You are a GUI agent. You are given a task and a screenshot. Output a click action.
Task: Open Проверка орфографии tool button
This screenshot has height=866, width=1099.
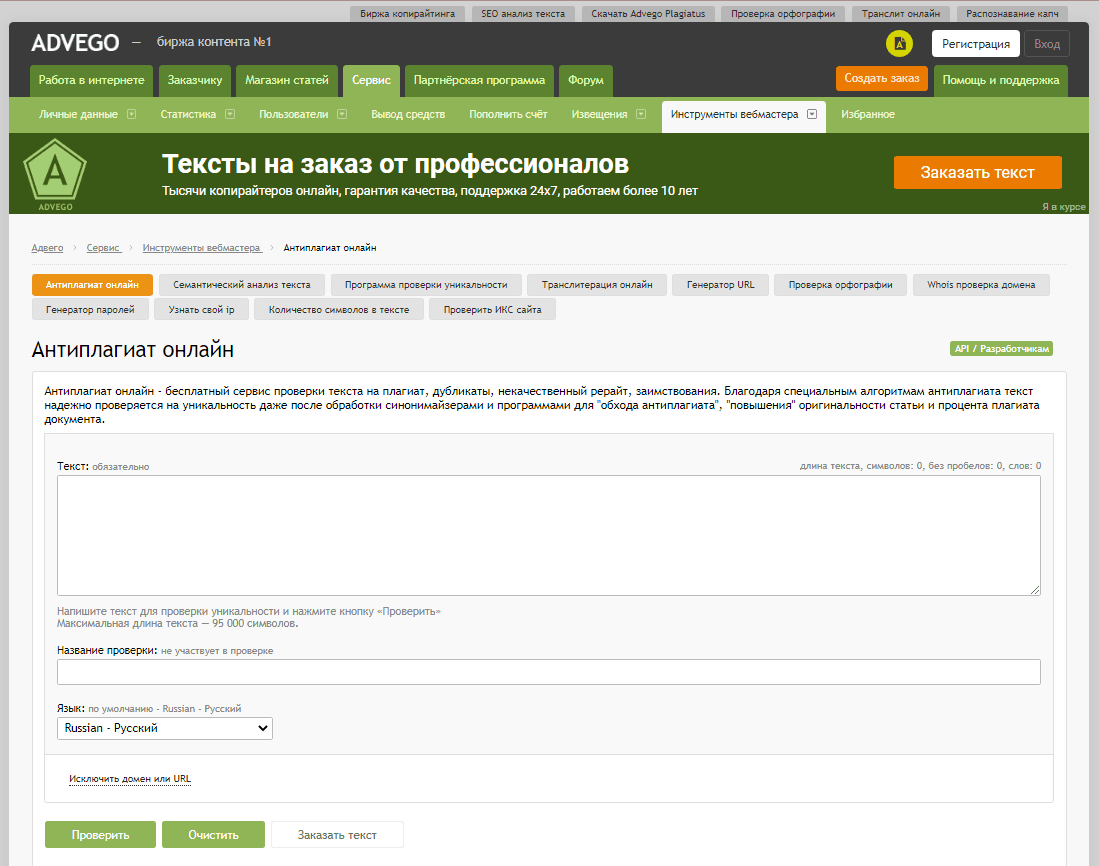coord(840,284)
